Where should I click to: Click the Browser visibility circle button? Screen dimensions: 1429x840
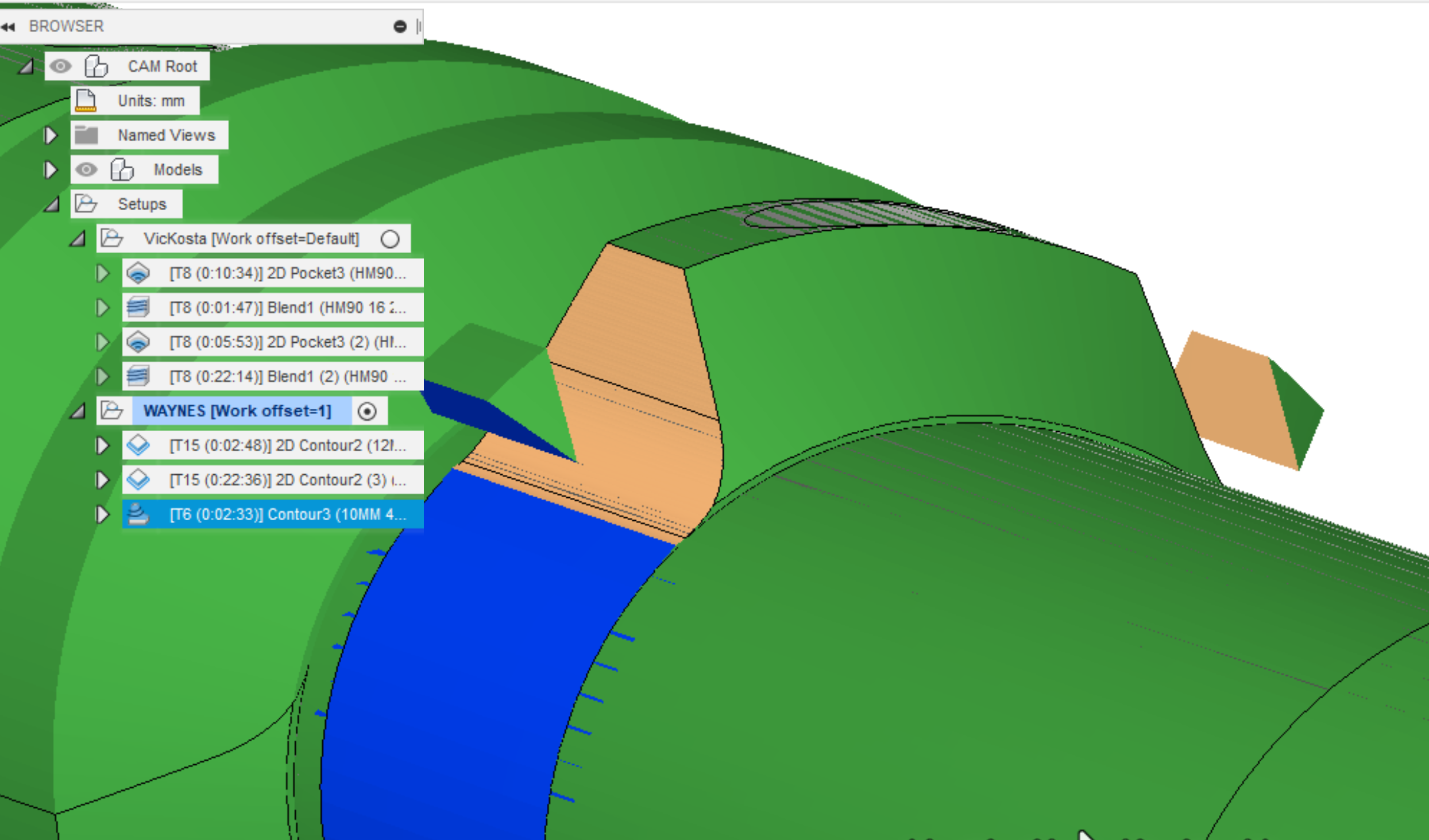[400, 26]
